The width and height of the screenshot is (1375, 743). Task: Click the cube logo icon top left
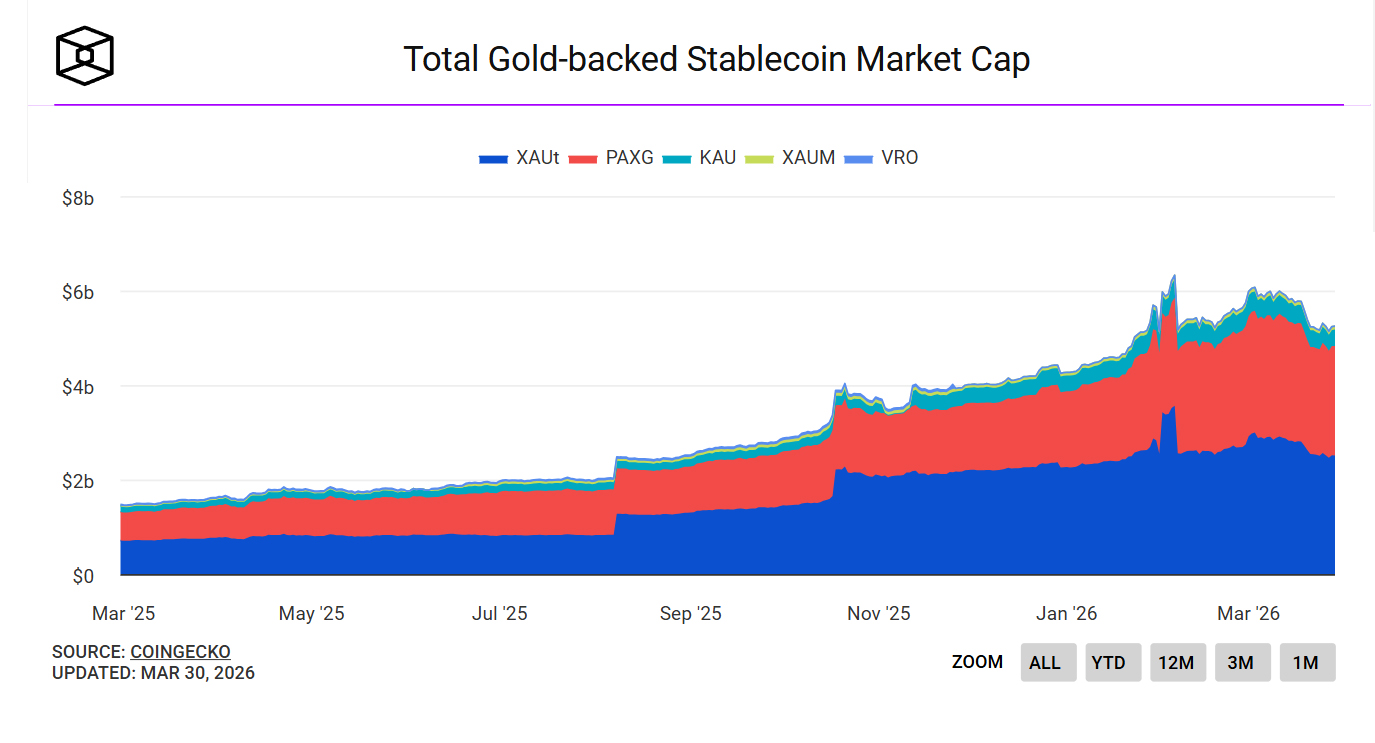pyautogui.click(x=84, y=55)
